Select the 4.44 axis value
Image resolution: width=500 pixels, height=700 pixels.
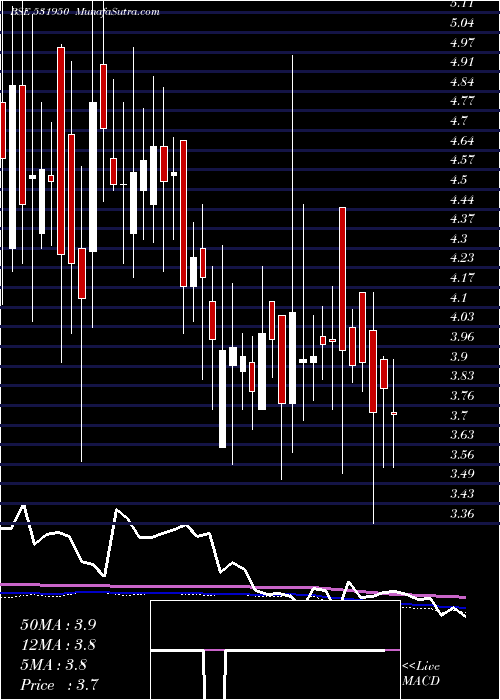pos(462,199)
